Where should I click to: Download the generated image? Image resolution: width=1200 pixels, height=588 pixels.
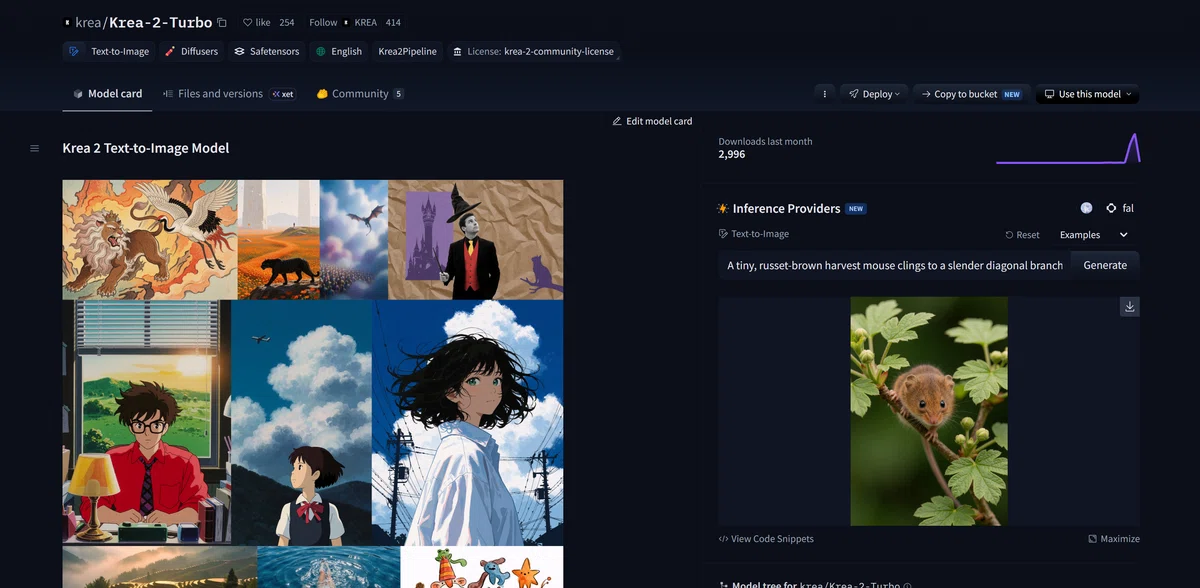(x=1130, y=306)
